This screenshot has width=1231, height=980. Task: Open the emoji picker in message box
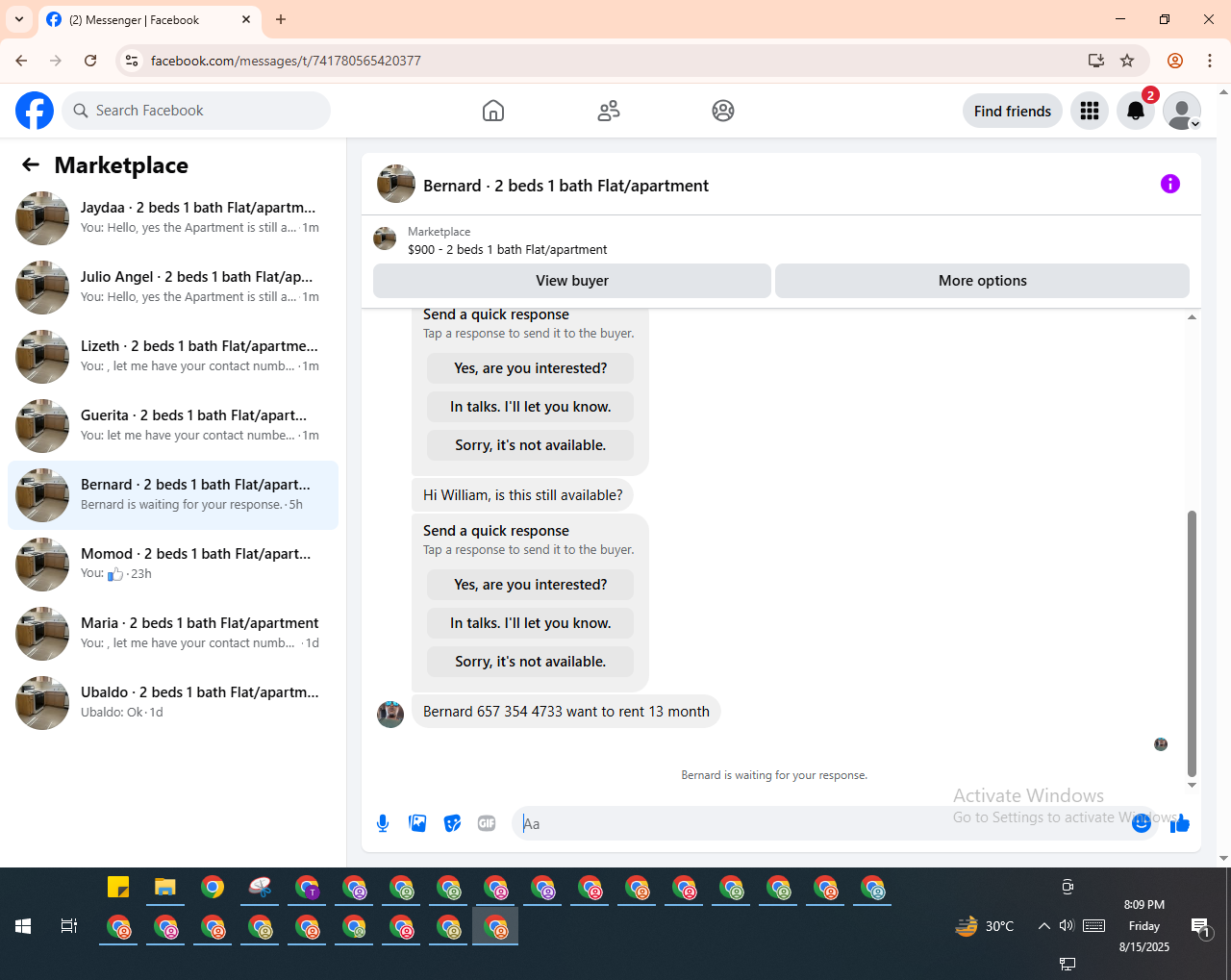tap(1142, 823)
